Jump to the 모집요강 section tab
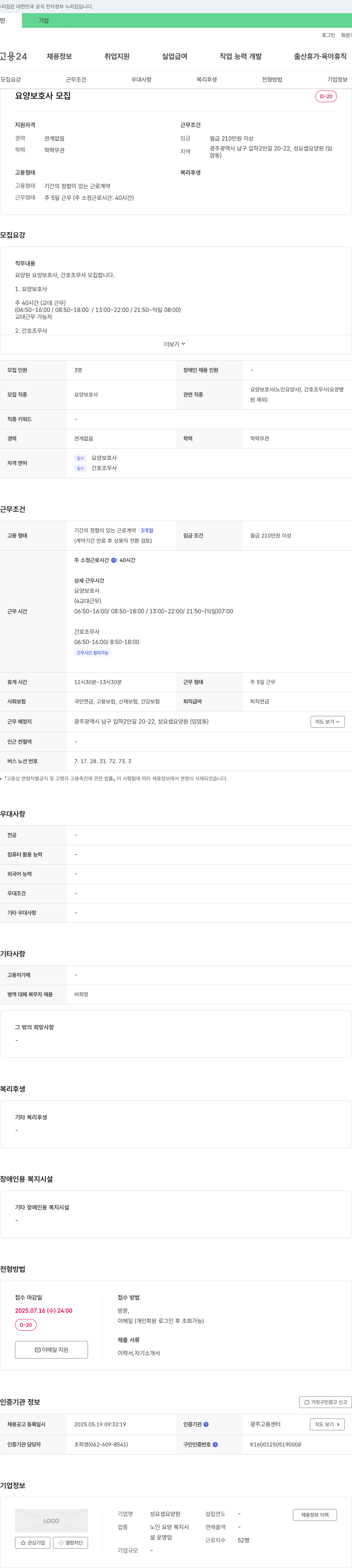The image size is (352, 1568). click(10, 80)
